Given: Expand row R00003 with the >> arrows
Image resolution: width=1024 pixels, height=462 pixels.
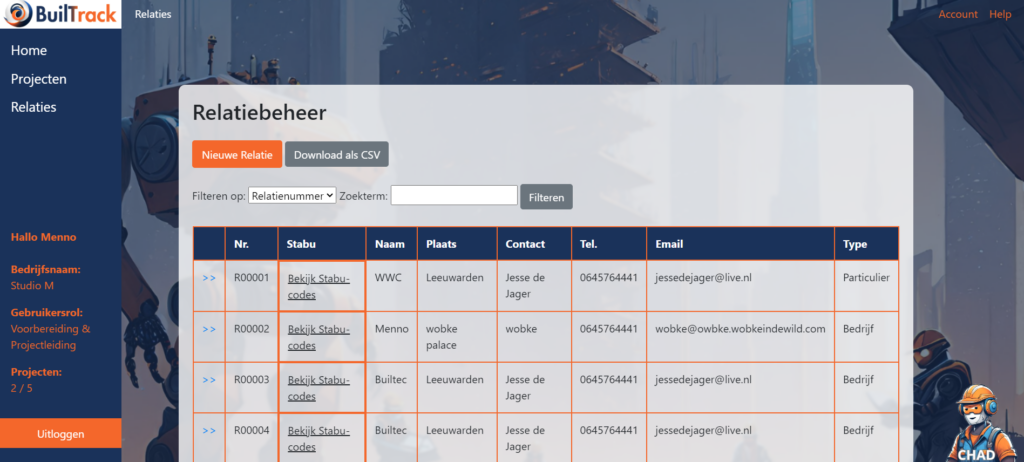Looking at the screenshot, I should [x=209, y=380].
